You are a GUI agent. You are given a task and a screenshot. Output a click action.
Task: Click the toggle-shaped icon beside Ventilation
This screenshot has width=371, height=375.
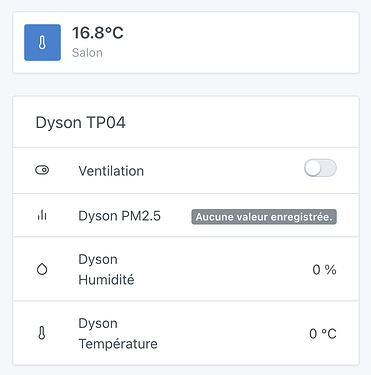point(42,170)
